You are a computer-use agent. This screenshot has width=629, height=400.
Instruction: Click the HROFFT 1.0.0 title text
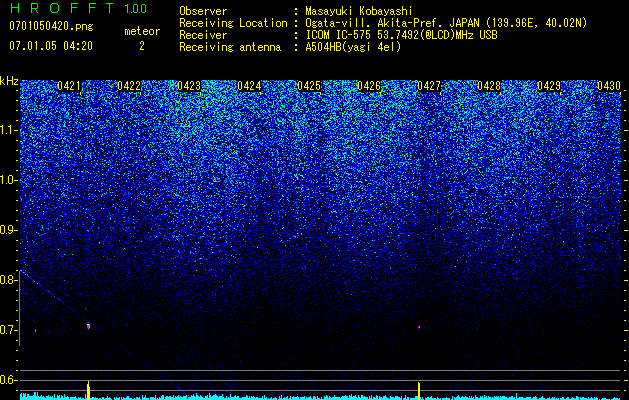[x=78, y=8]
